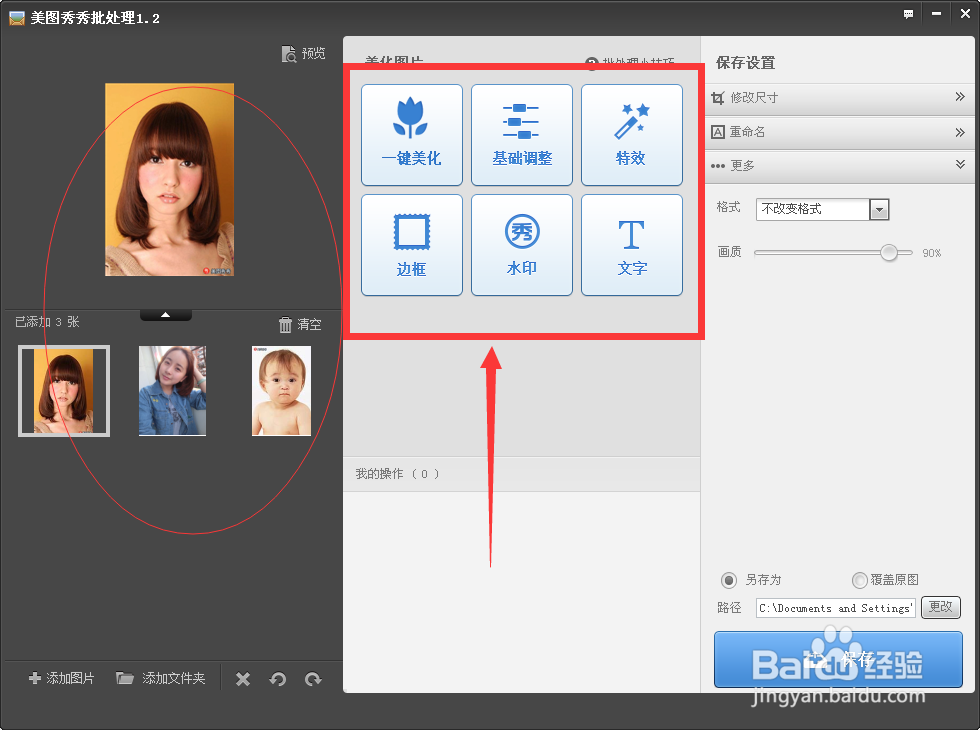Open the 文字 text tool
The height and width of the screenshot is (730, 980).
coord(632,245)
